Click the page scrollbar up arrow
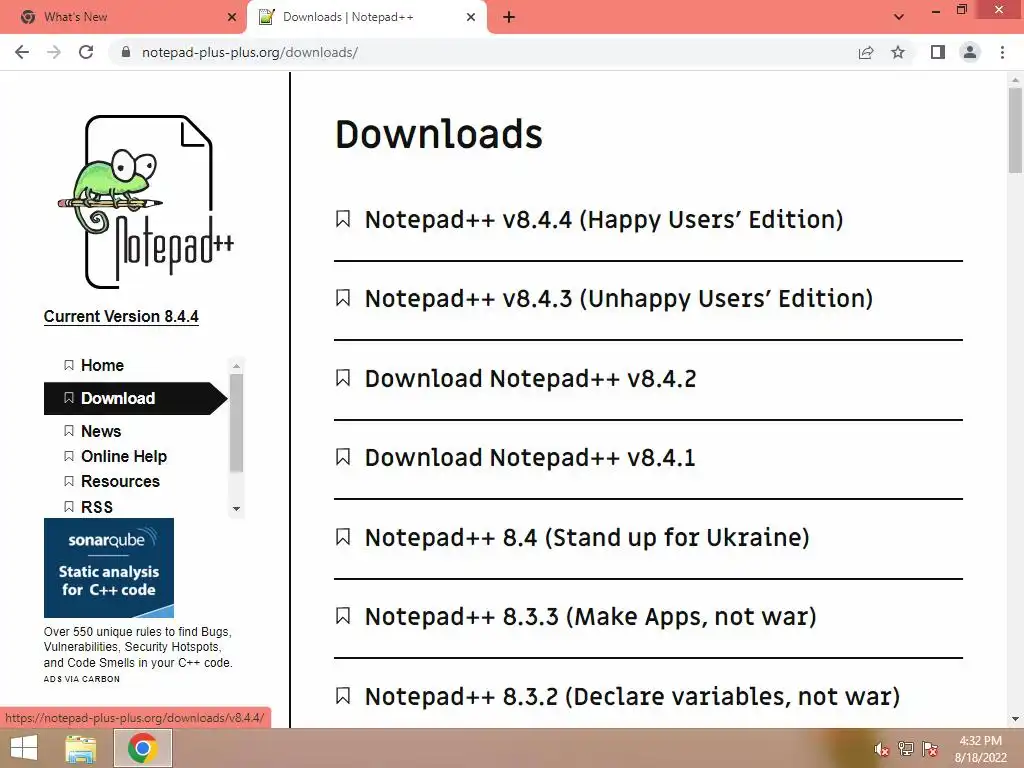Viewport: 1024px width, 768px height. click(x=1015, y=80)
